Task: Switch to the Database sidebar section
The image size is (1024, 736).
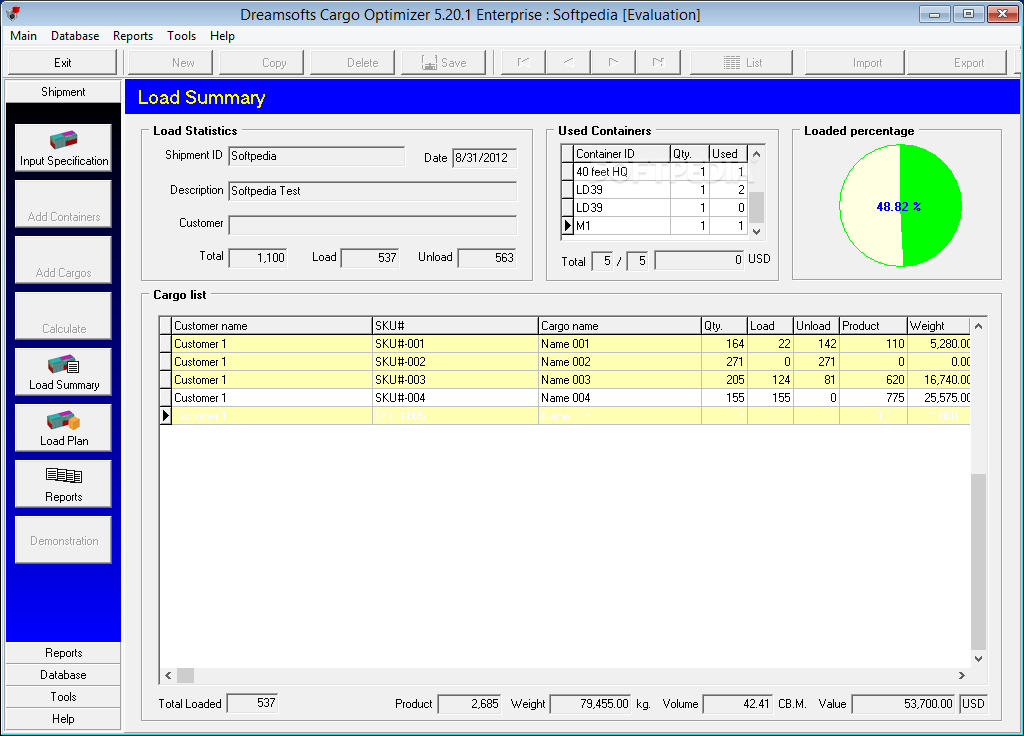Action: coord(63,675)
